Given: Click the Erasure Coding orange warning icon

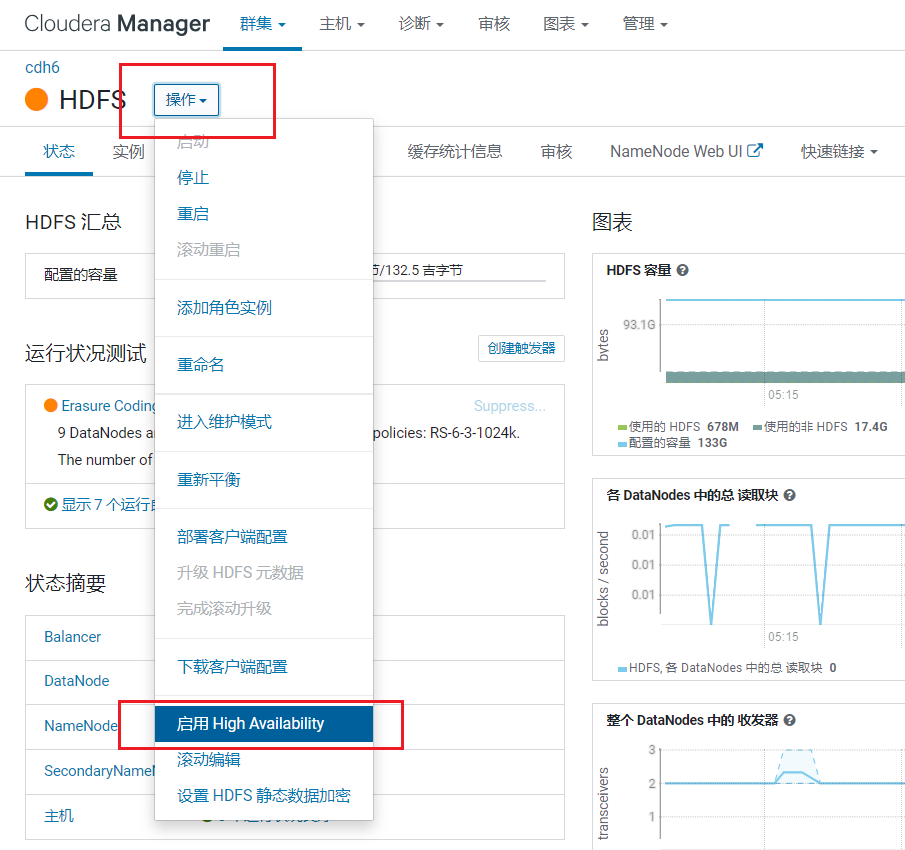Looking at the screenshot, I should click(51, 406).
